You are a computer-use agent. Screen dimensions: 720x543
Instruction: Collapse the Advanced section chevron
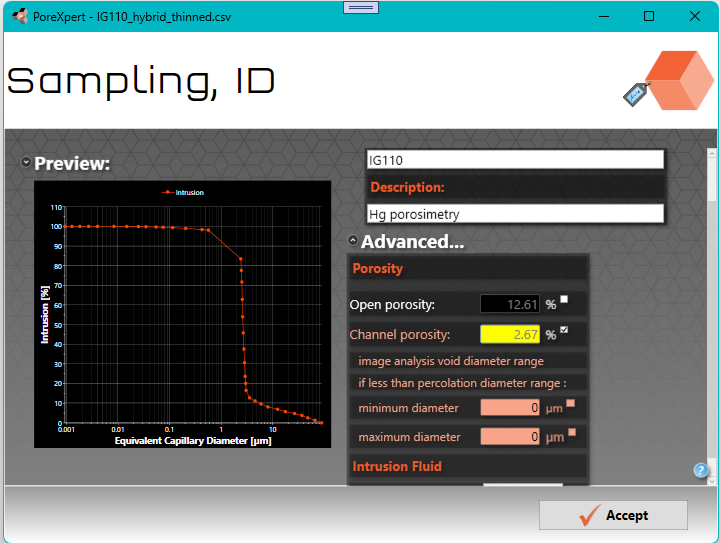[x=353, y=240]
